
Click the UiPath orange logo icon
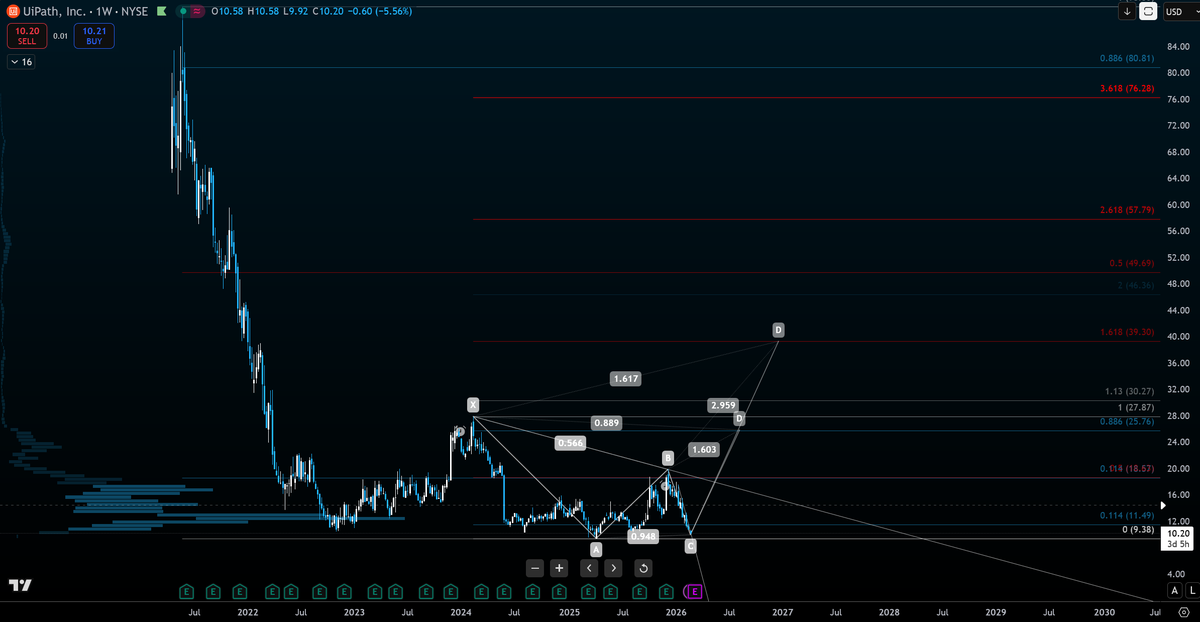13,11
